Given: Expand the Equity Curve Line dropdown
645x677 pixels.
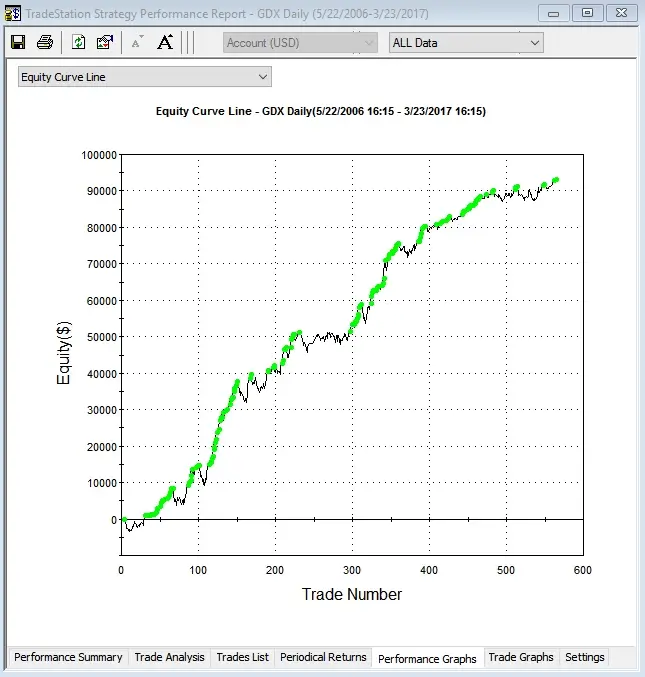Looking at the screenshot, I should pyautogui.click(x=145, y=77).
